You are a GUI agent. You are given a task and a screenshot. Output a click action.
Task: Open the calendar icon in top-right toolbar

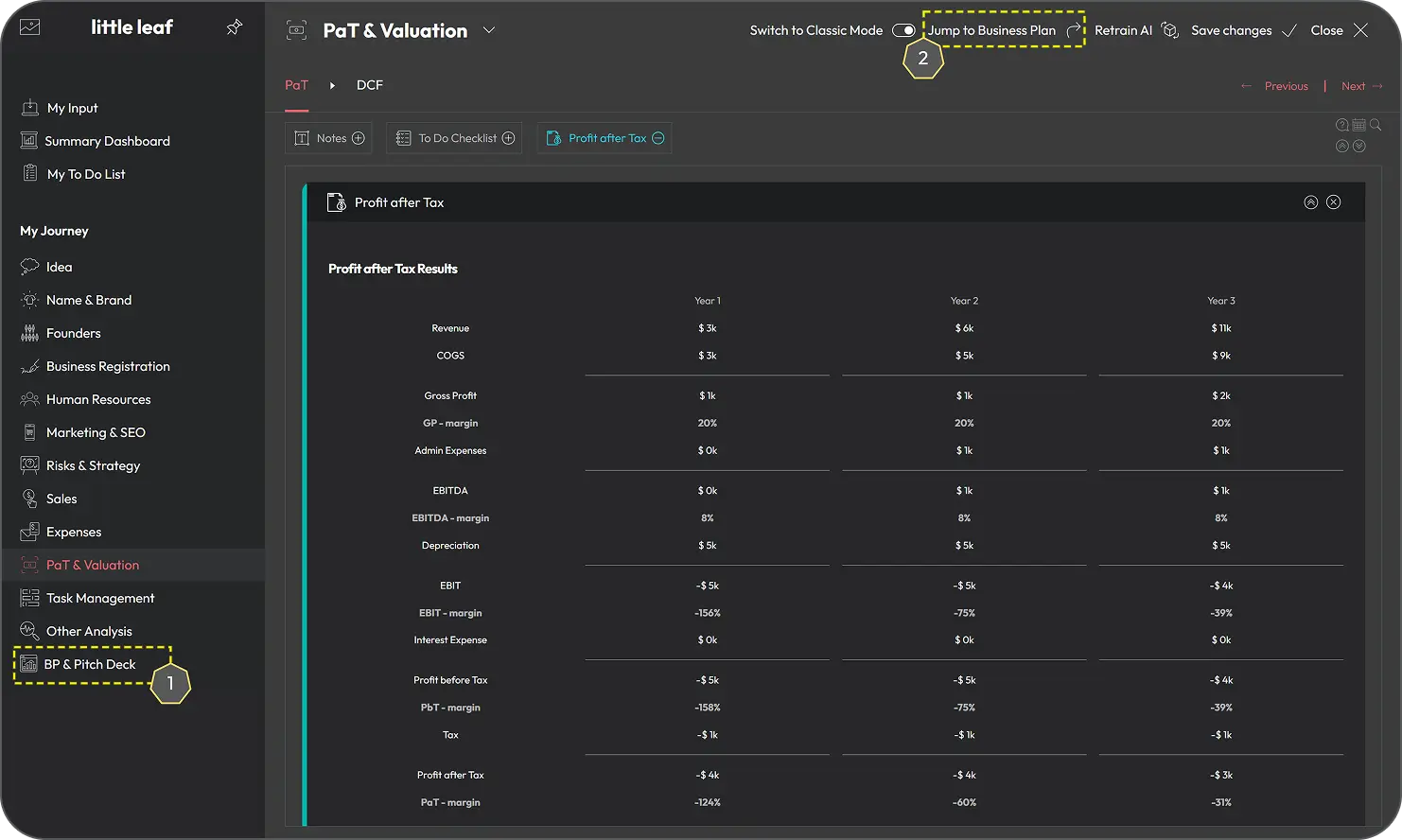point(1358,125)
